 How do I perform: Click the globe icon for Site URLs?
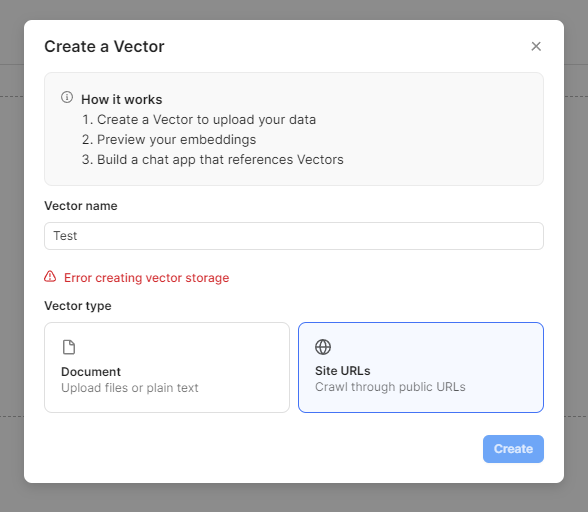tap(323, 347)
